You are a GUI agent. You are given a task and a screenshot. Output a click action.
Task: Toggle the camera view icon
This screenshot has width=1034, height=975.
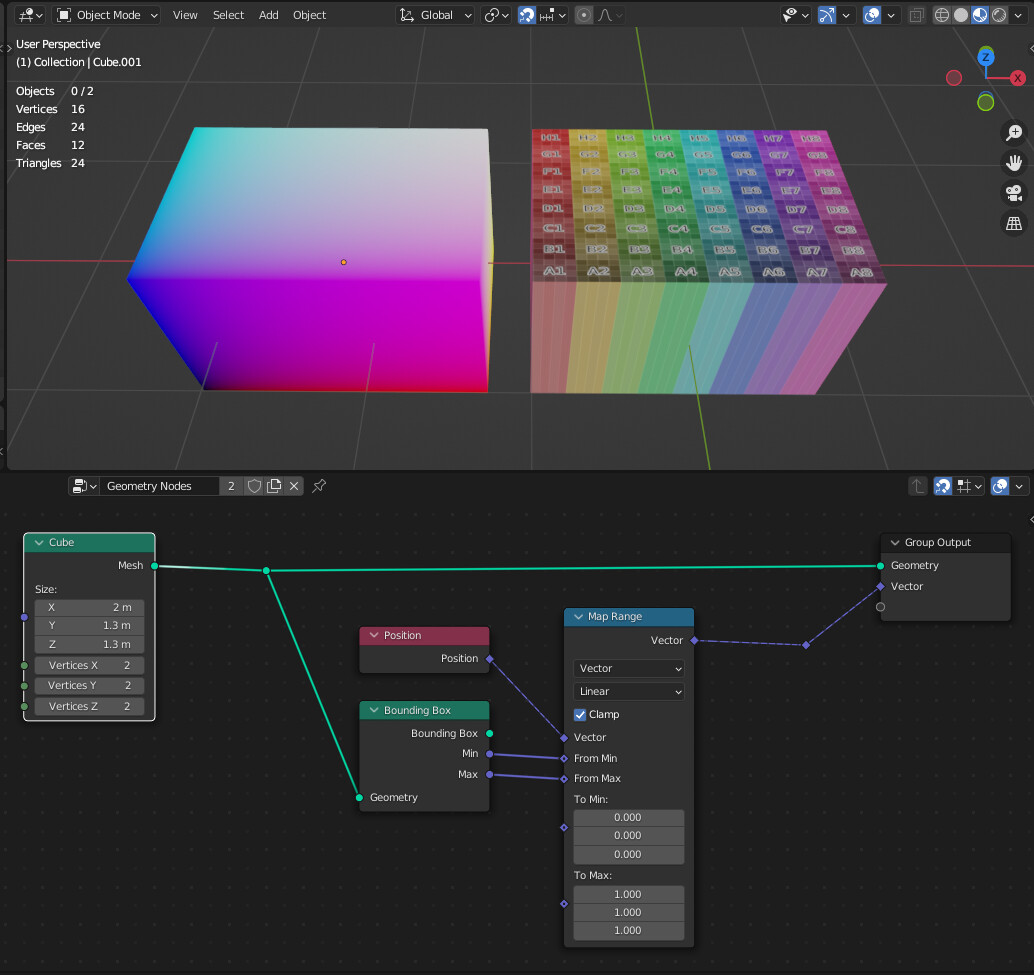(1014, 192)
